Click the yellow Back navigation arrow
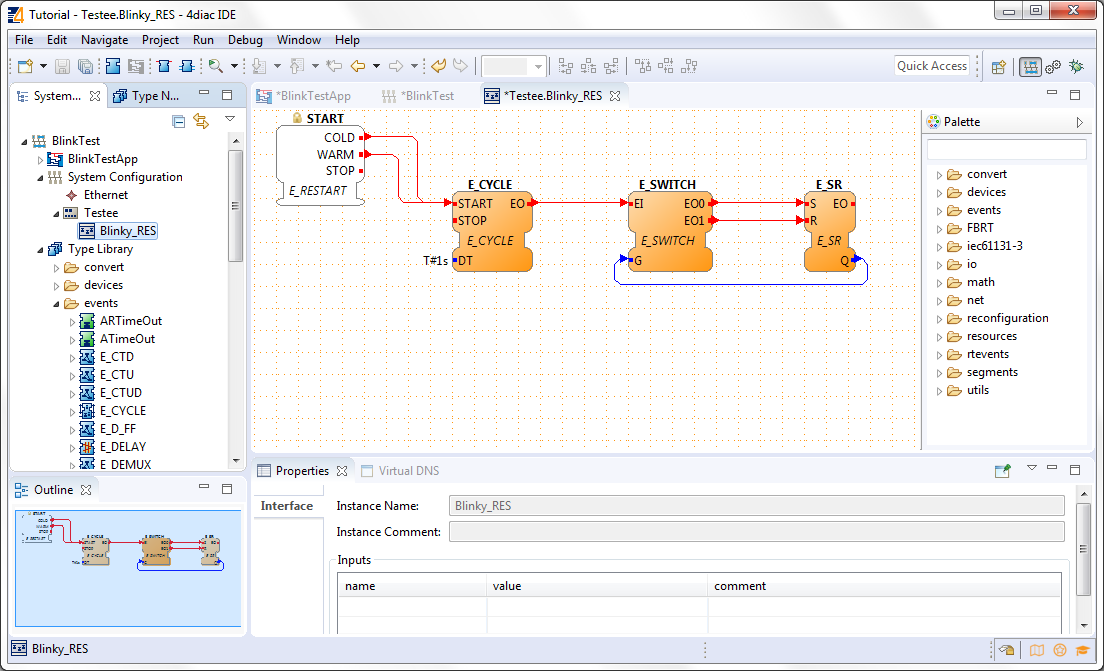The image size is (1104, 671). coord(357,66)
